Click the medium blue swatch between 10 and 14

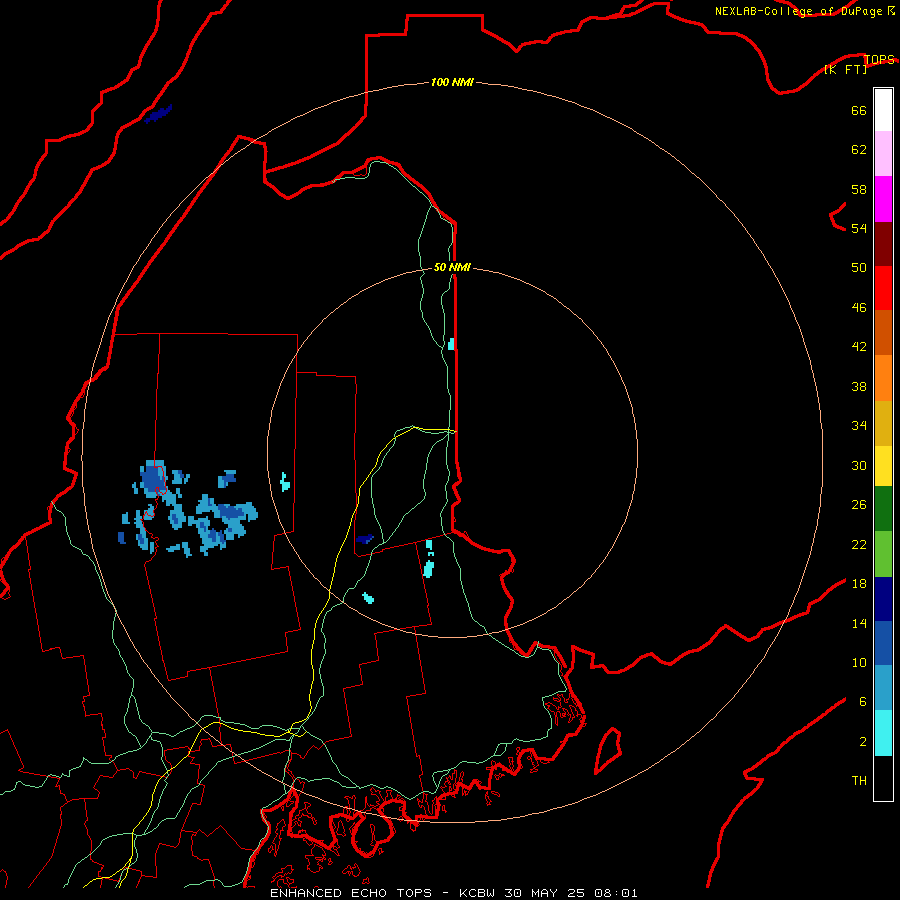coord(883,643)
